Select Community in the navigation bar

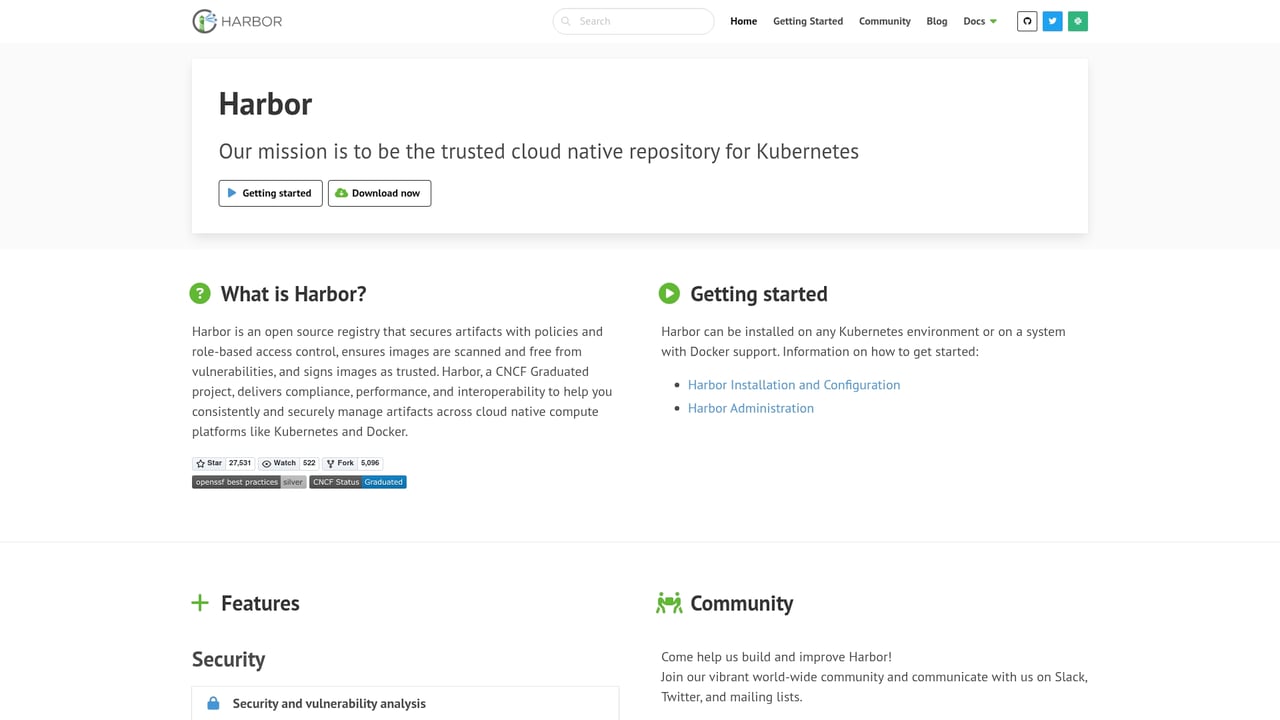(884, 20)
